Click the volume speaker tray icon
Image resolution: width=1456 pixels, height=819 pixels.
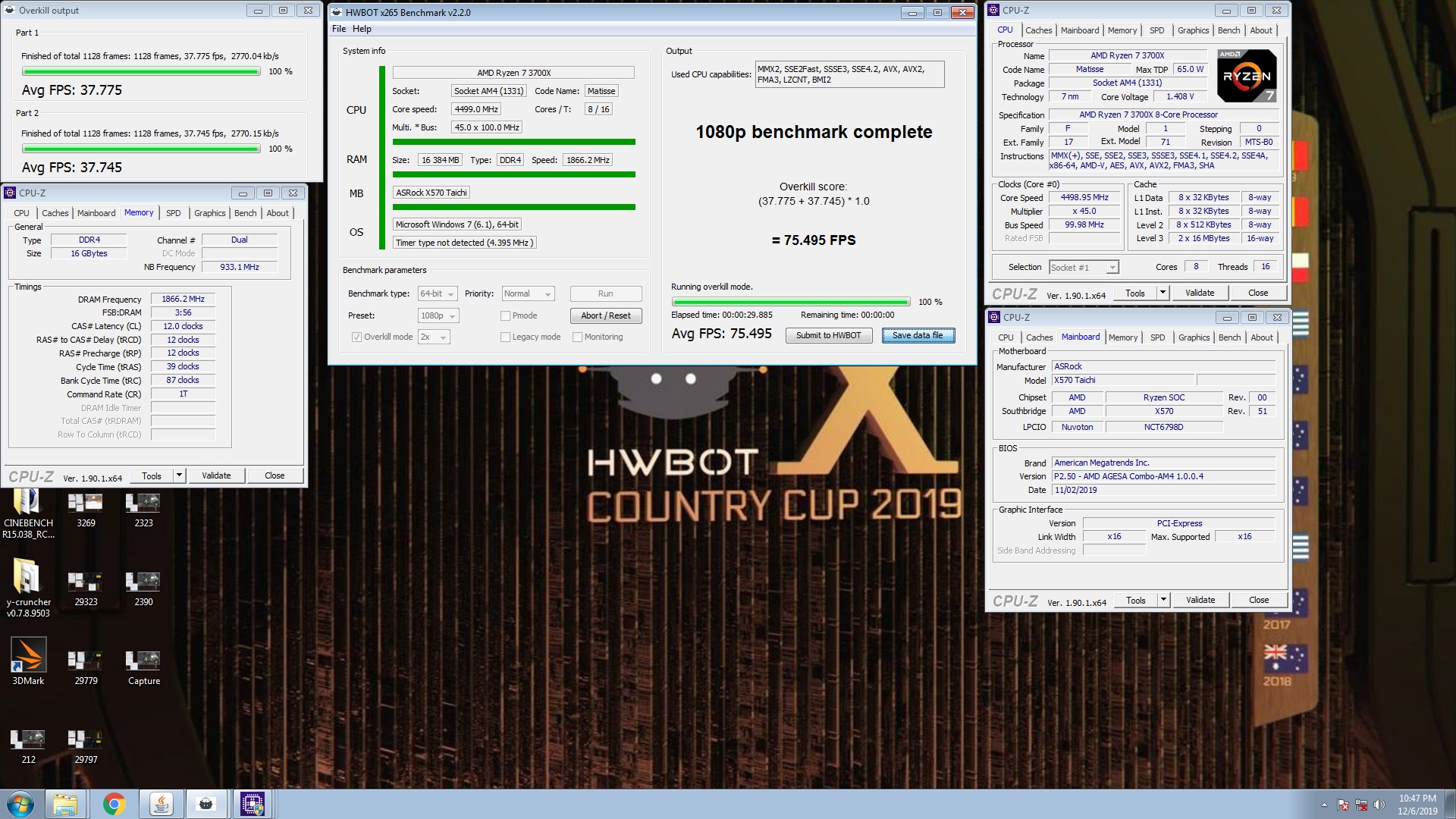1379,805
